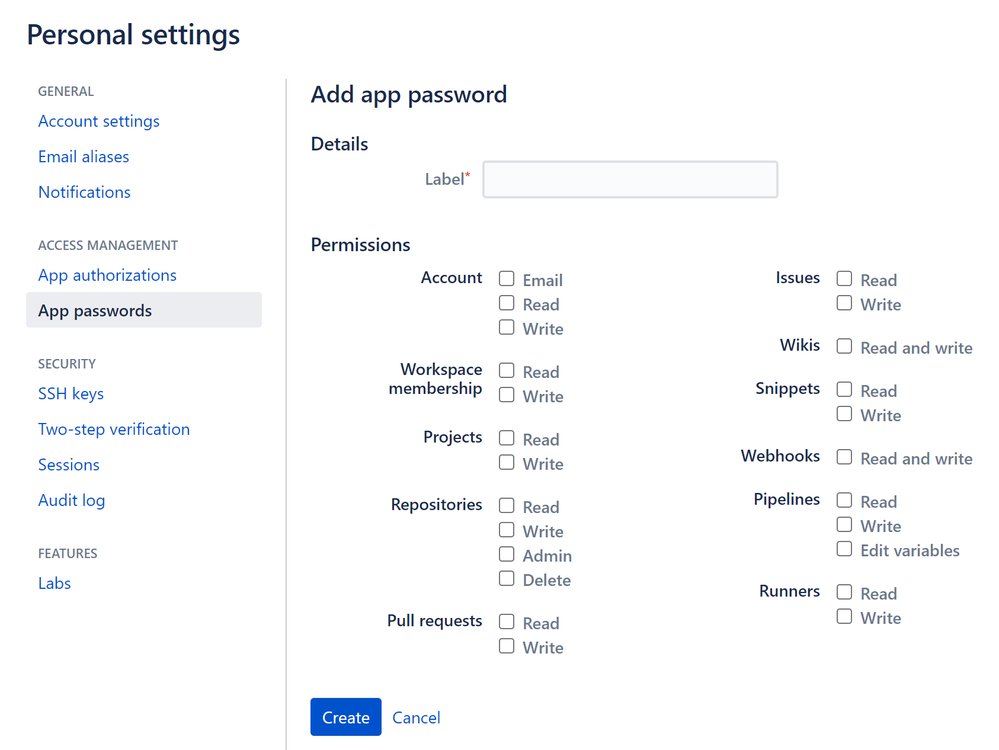Check Write permission under Projects
Screen dimensions: 999x750
point(506,463)
